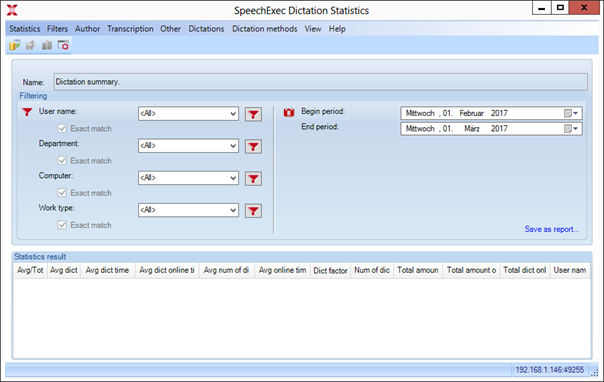The width and height of the screenshot is (604, 382).
Task: Expand the Department dropdown
Action: point(233,146)
